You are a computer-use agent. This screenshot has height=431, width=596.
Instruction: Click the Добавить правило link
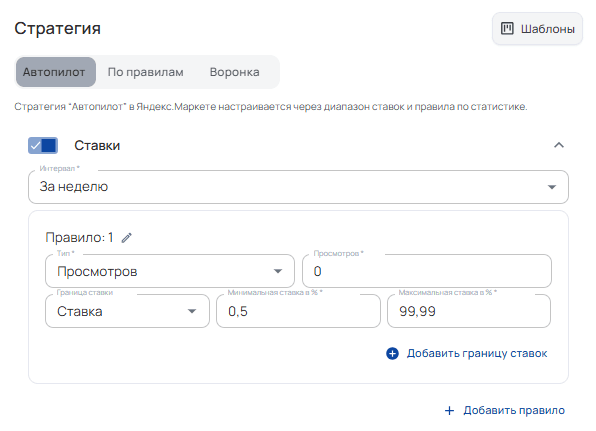pyautogui.click(x=505, y=410)
